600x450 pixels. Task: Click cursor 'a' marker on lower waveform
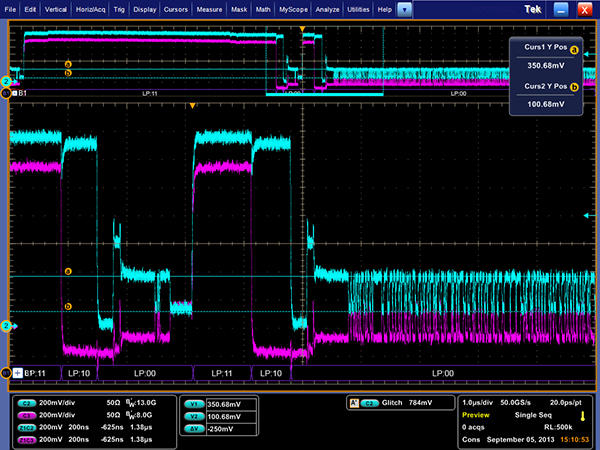68,271
